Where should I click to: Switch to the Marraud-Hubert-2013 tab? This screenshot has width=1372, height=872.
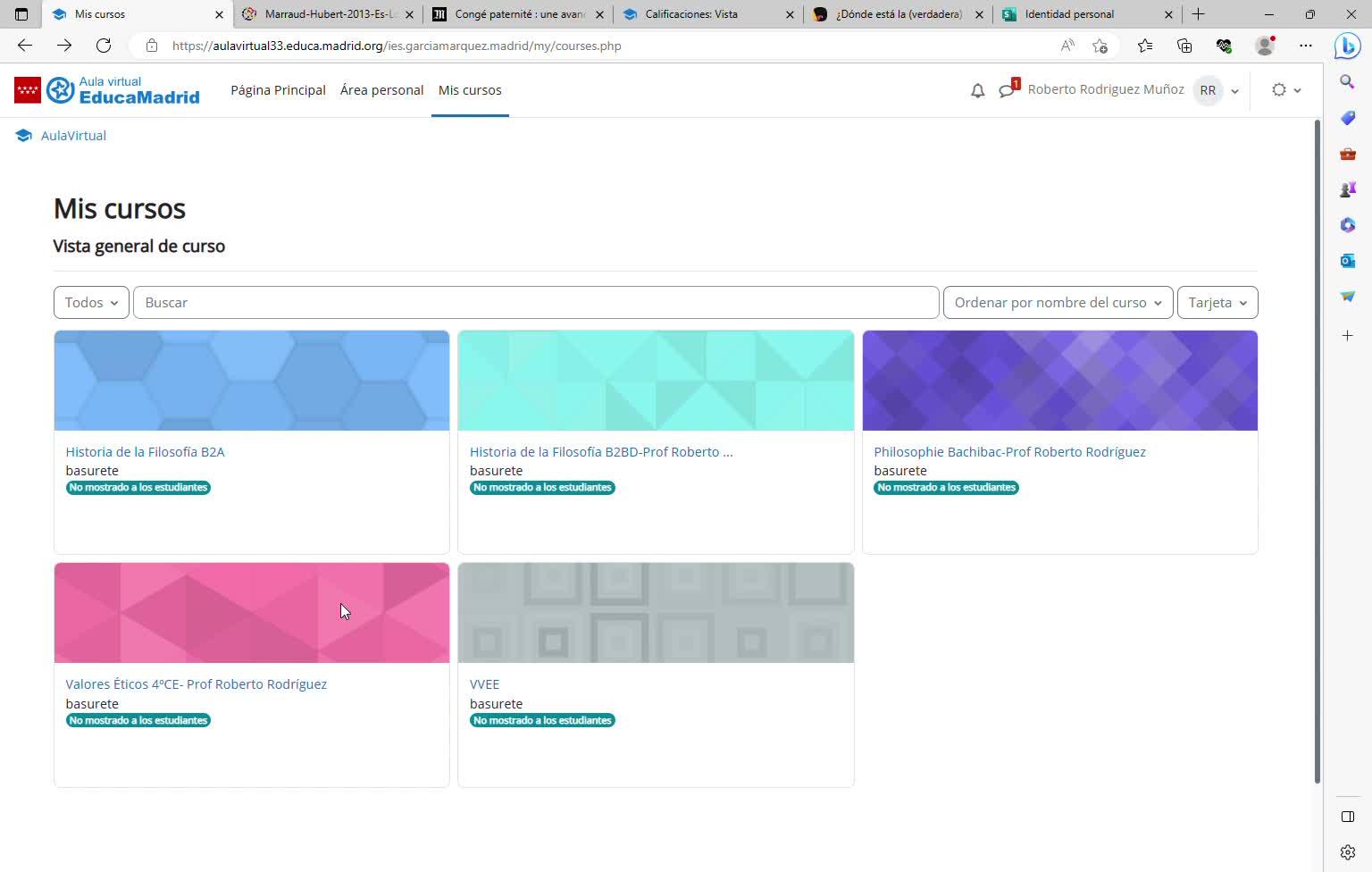pyautogui.click(x=328, y=14)
